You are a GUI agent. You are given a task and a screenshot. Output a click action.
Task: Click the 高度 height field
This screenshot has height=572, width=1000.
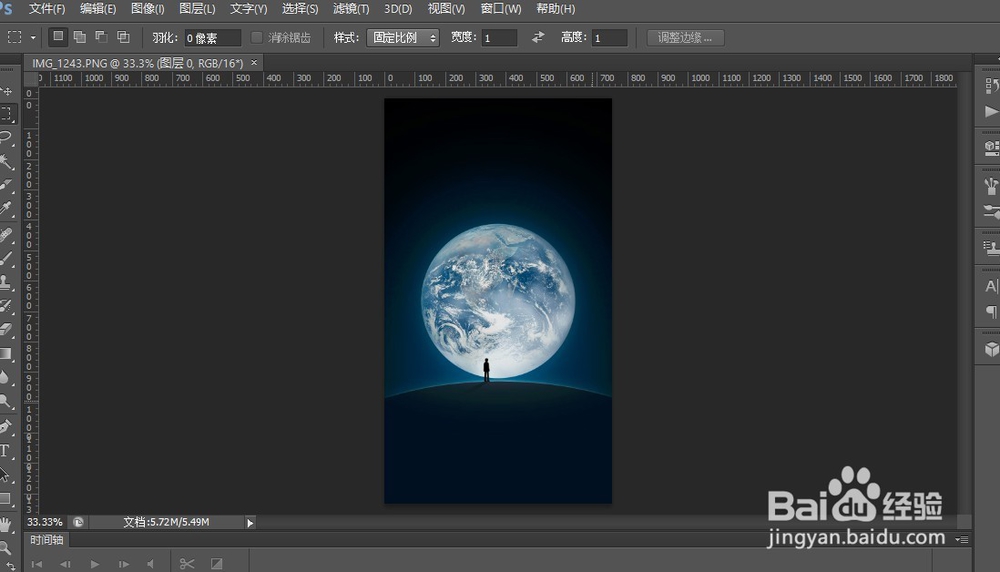pyautogui.click(x=610, y=38)
